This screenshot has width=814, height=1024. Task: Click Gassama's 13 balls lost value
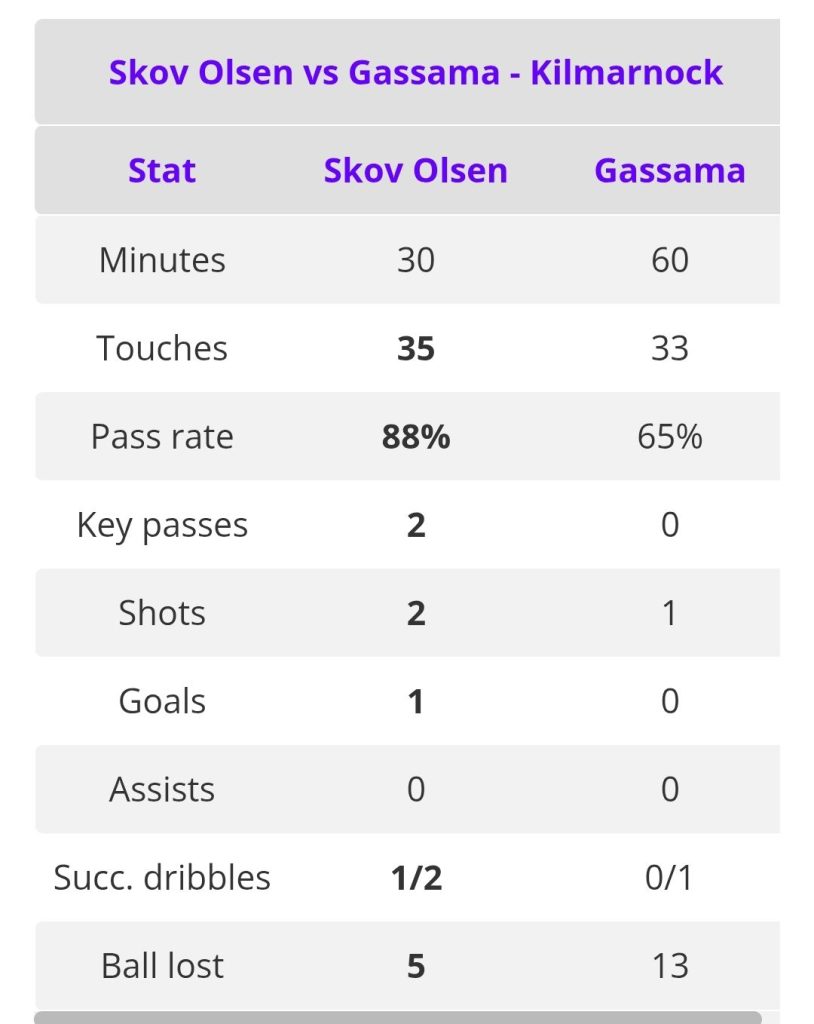[x=669, y=966]
